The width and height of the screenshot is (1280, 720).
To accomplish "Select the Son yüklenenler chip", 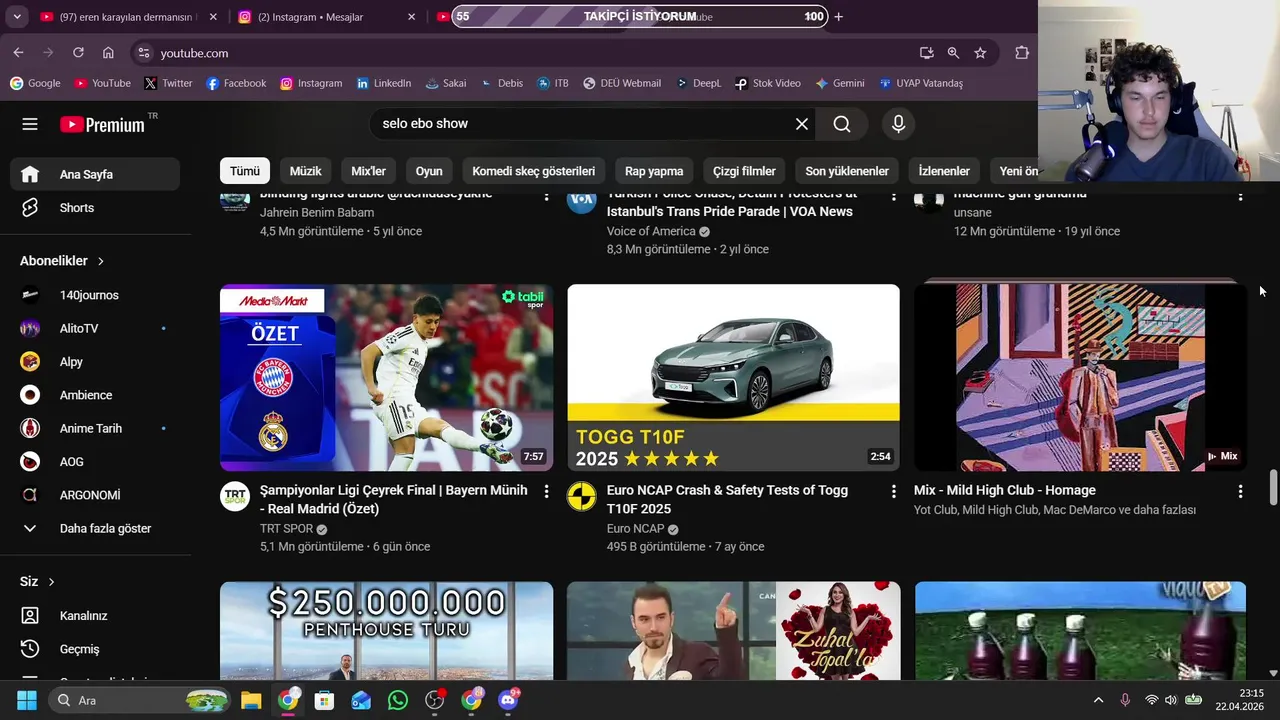I will coord(847,171).
